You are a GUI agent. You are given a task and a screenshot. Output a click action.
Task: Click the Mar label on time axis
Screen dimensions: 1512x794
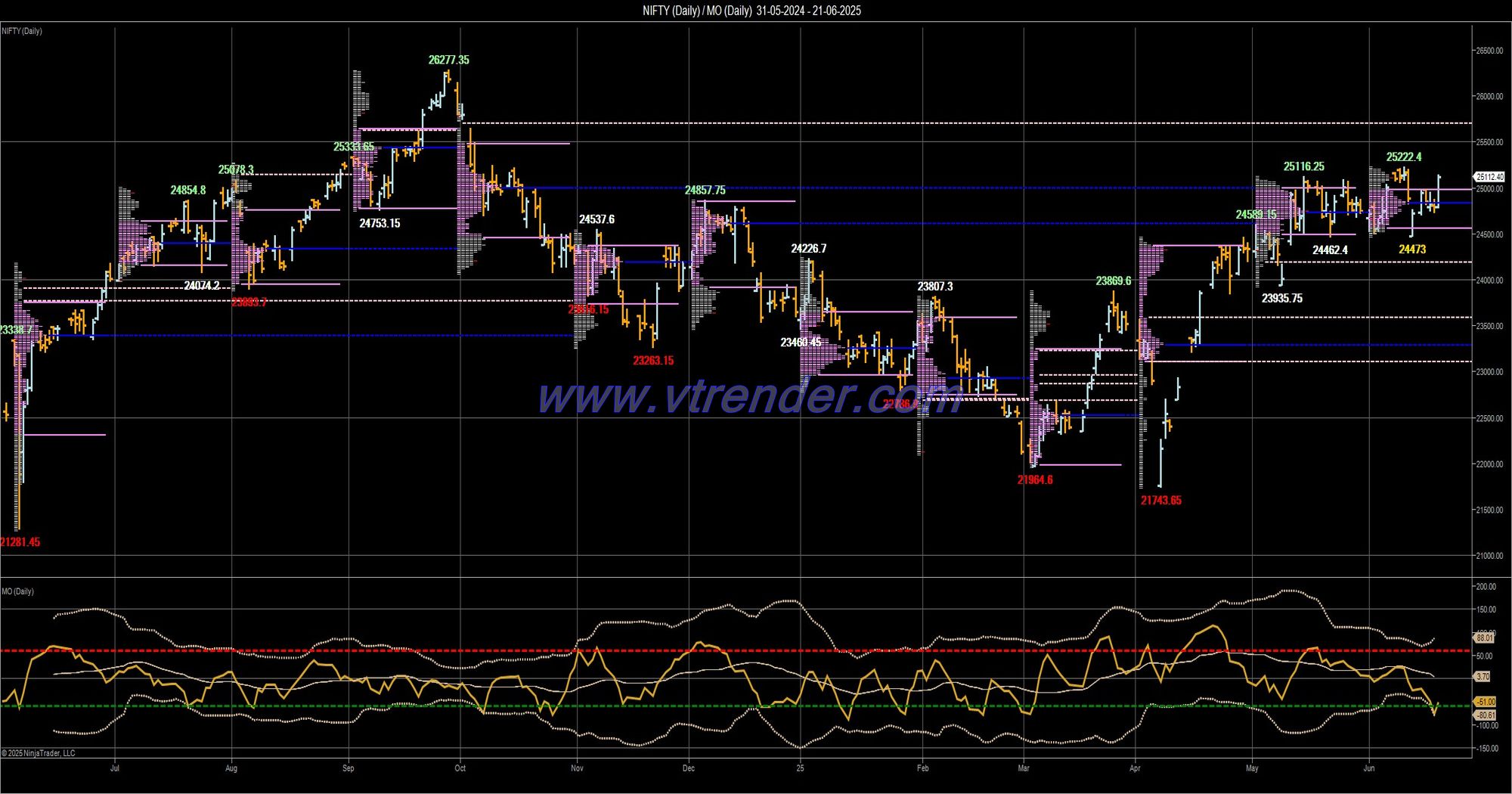tap(1024, 768)
